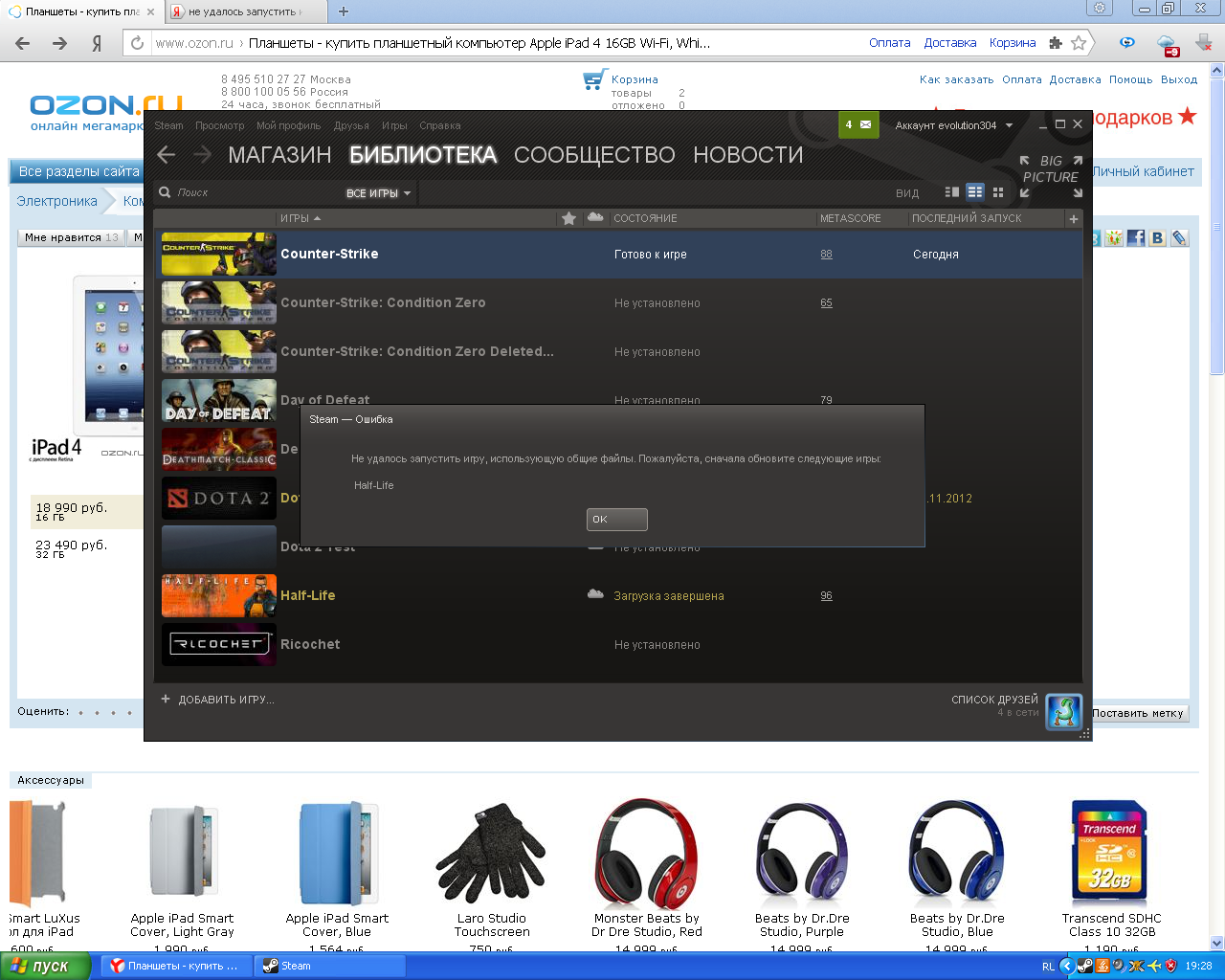The width and height of the screenshot is (1225, 980).
Task: Open Список друзей friends list
Action: 994,700
